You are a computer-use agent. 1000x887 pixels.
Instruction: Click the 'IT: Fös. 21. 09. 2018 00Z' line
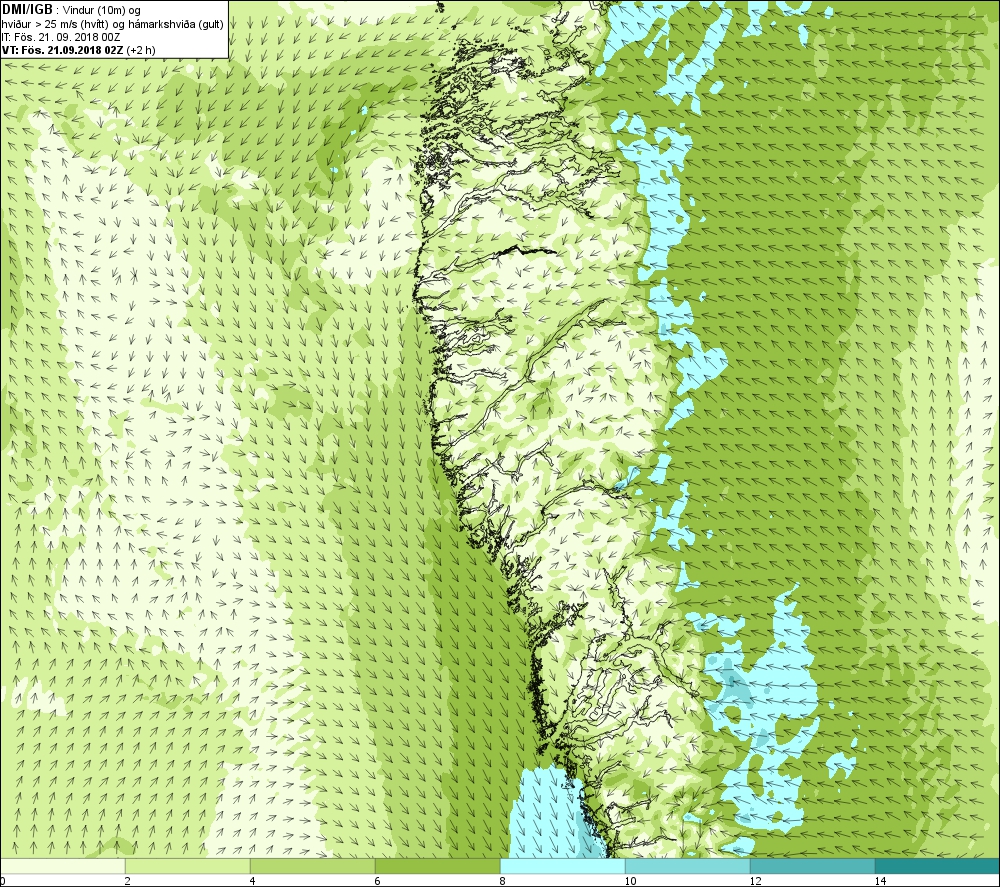click(61, 37)
